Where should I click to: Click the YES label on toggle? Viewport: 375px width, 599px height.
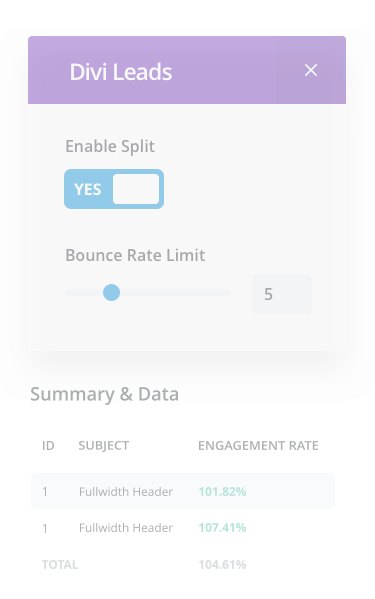coord(88,189)
